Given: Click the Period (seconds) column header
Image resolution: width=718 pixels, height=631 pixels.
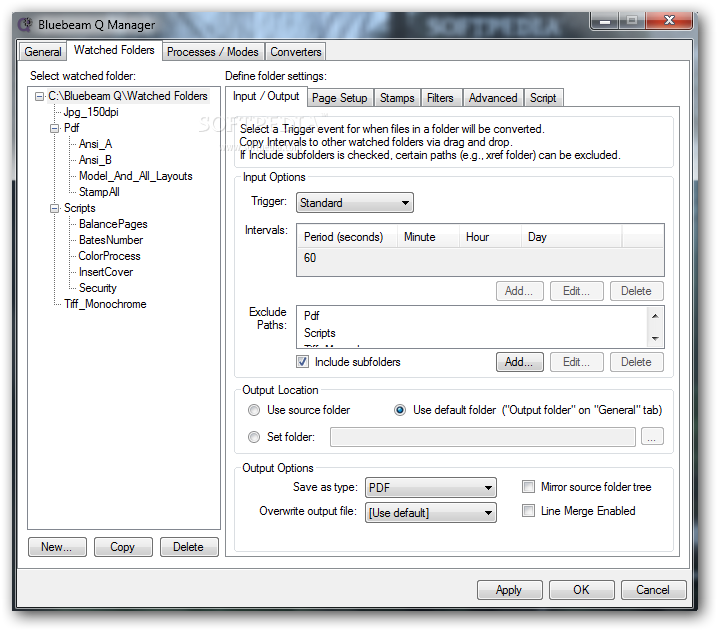Looking at the screenshot, I should point(347,237).
